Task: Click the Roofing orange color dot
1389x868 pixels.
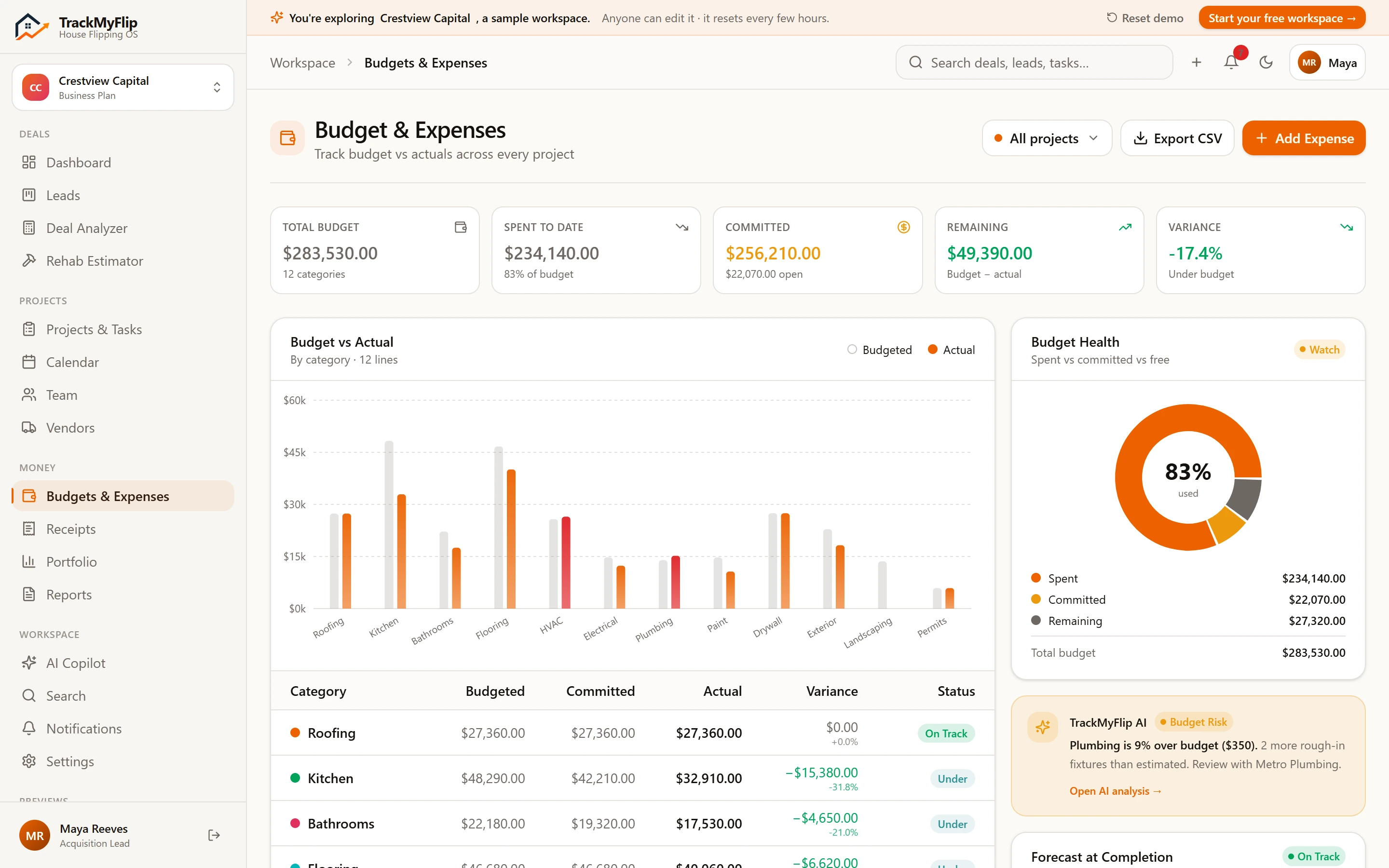Action: click(295, 732)
